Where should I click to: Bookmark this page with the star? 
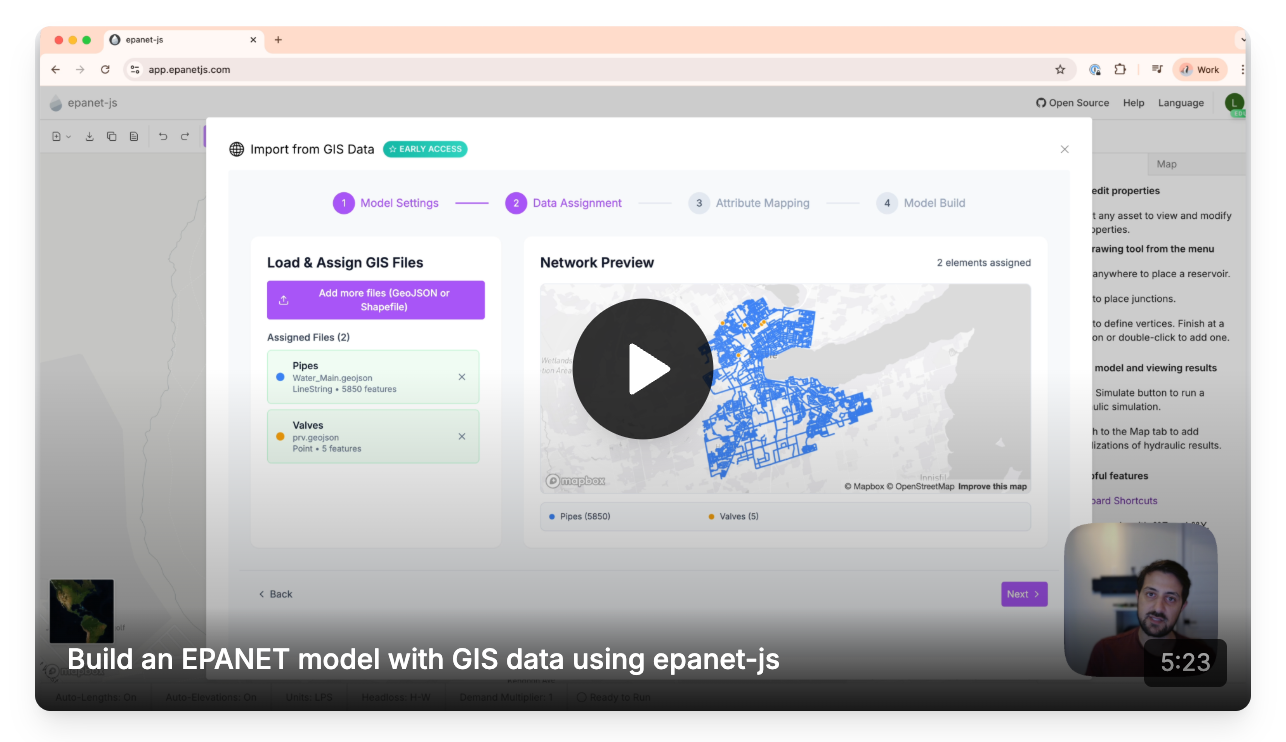(1060, 70)
